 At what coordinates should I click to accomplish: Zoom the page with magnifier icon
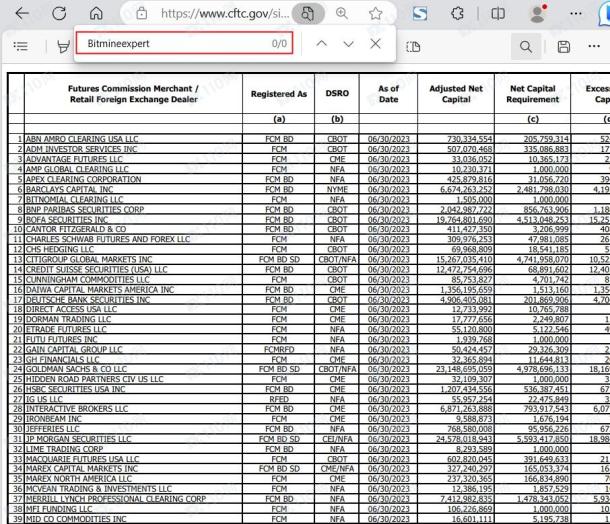coord(342,14)
